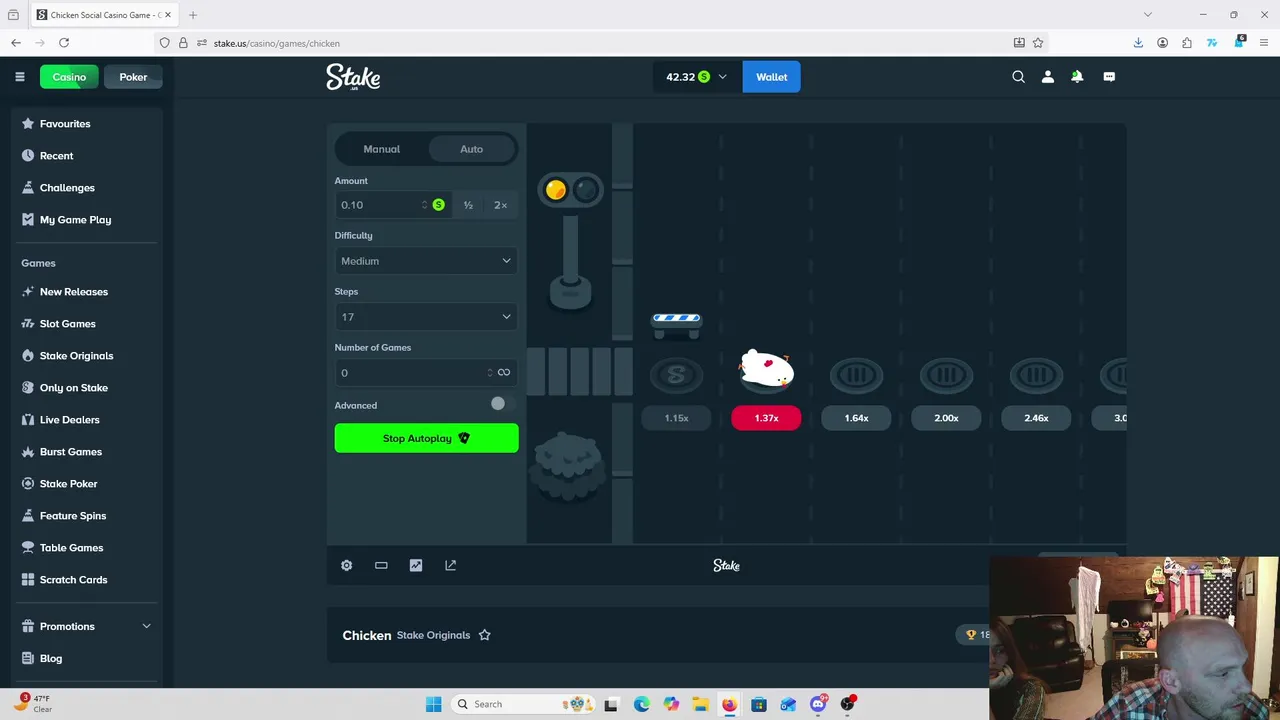Open File Explorer from taskbar
The height and width of the screenshot is (720, 1280).
click(x=700, y=704)
